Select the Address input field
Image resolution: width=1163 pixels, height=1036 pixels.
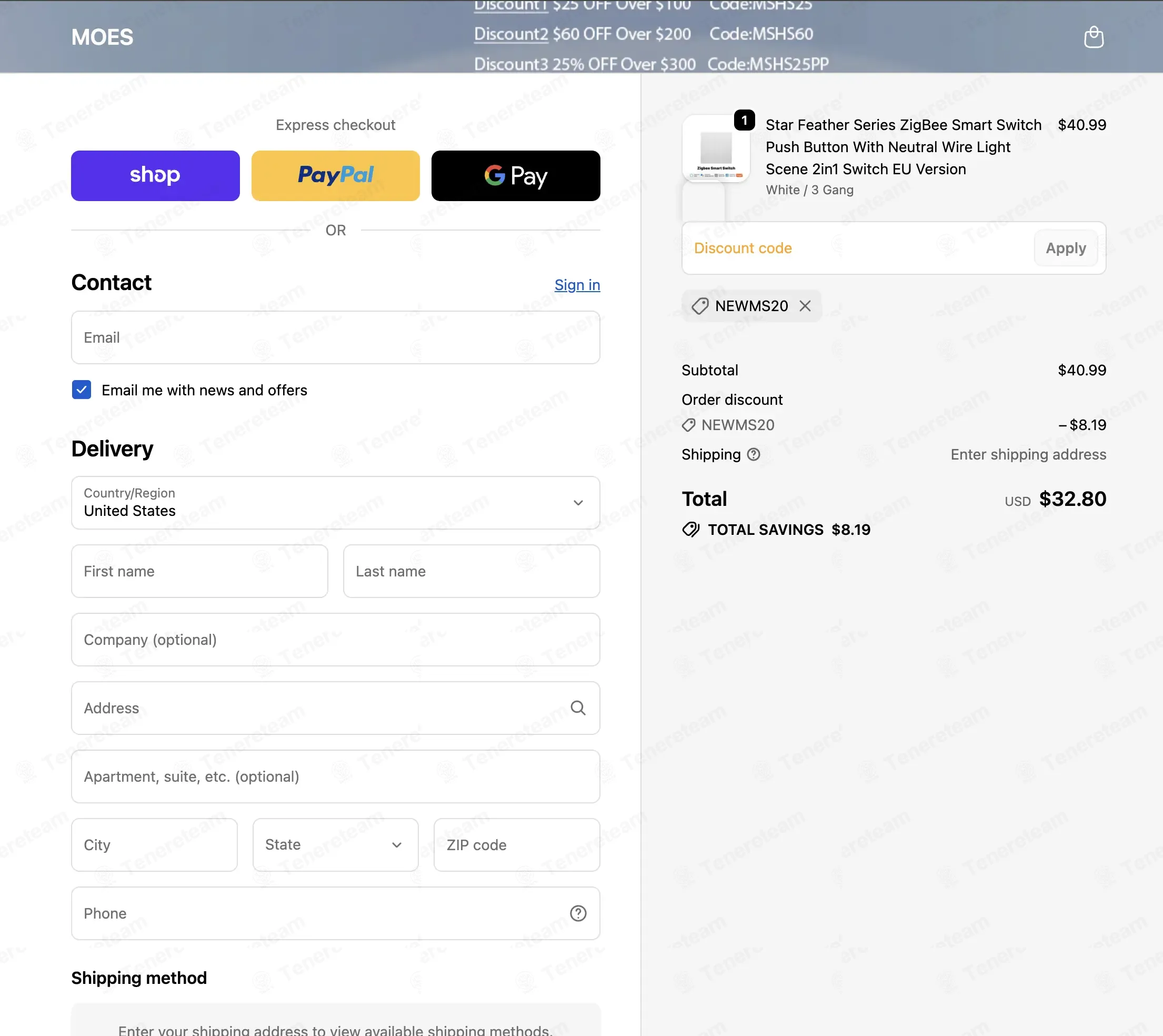(336, 708)
